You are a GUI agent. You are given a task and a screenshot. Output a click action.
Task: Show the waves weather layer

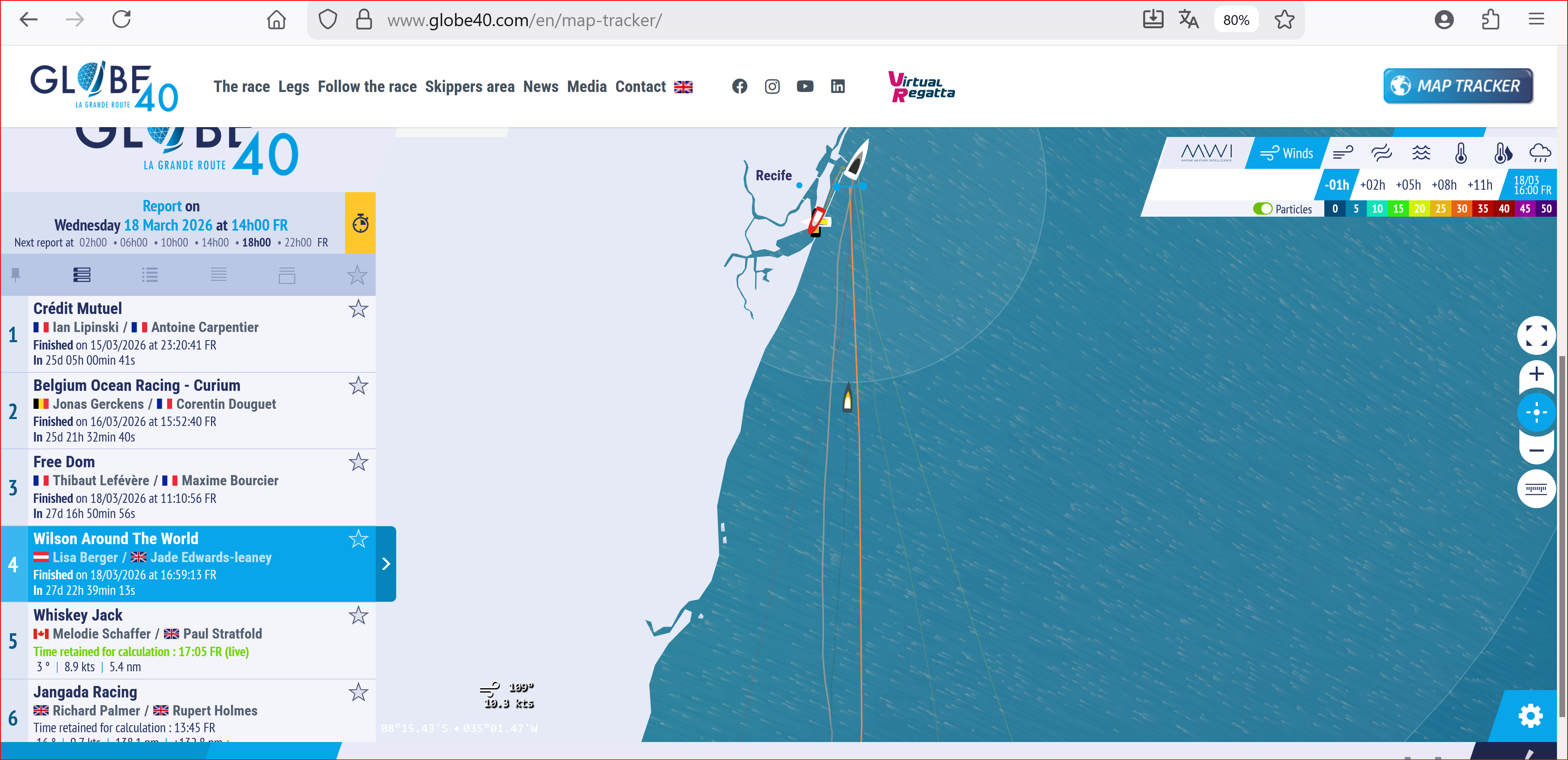click(1421, 153)
